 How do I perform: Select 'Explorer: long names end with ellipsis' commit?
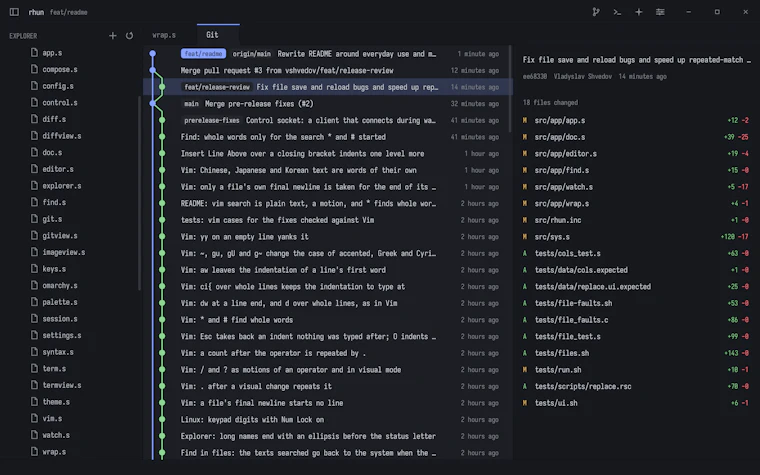point(326,436)
